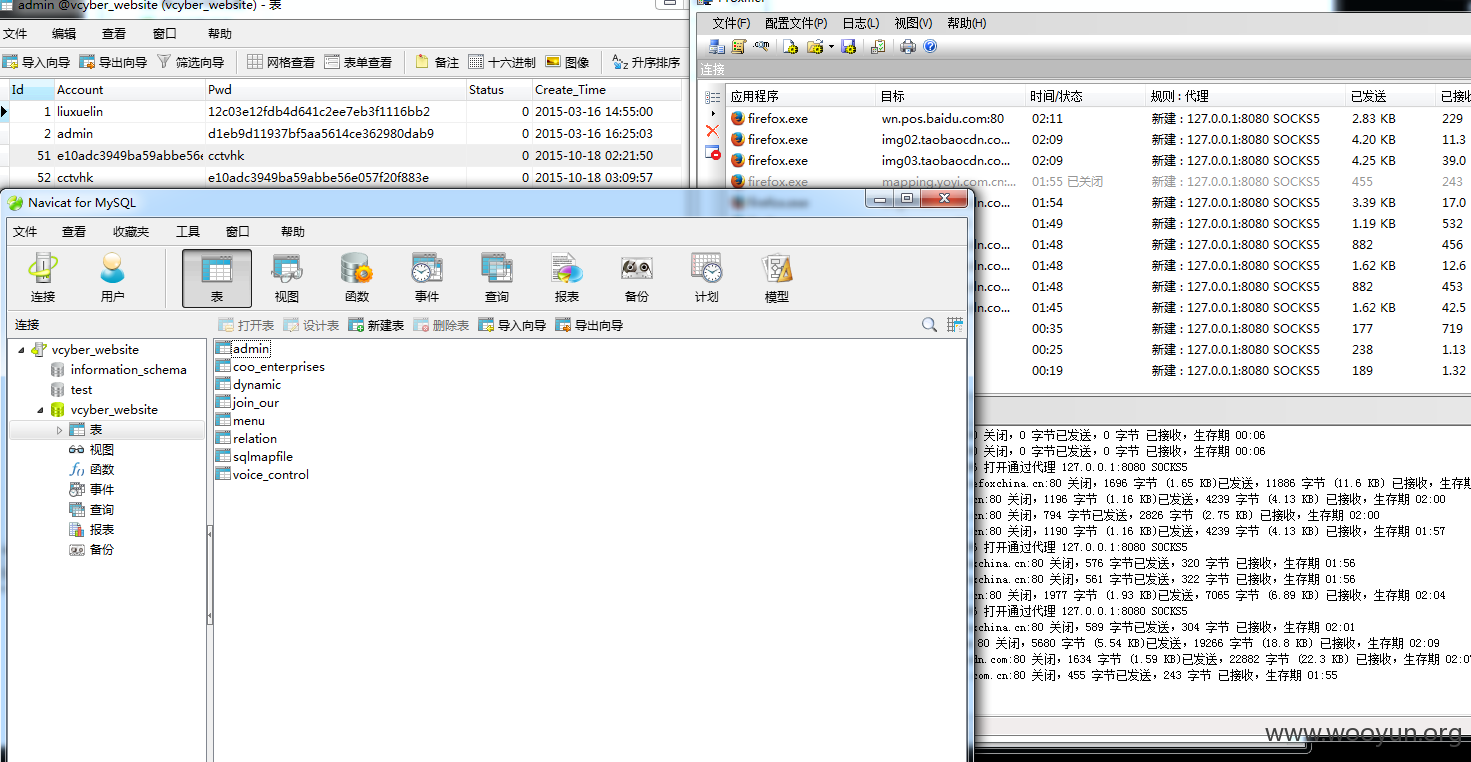Collapse the vcyber_website database node

pyautogui.click(x=41, y=410)
